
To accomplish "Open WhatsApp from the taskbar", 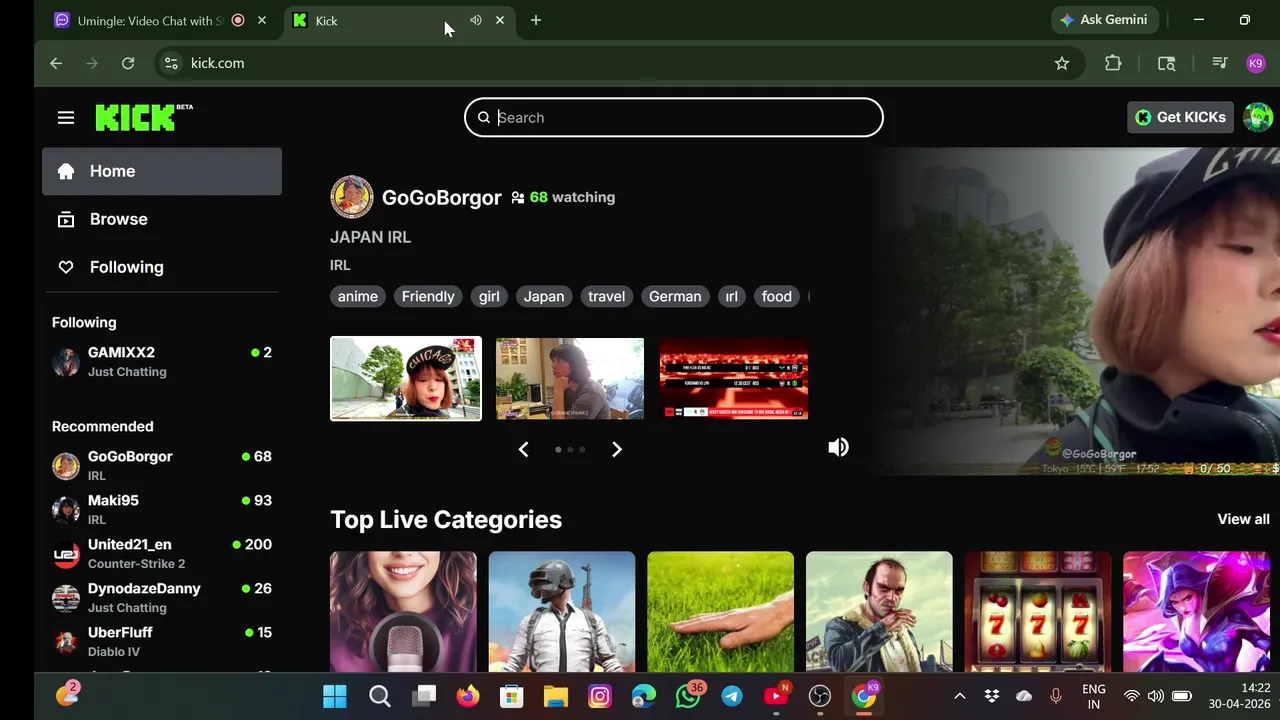I will (x=688, y=696).
